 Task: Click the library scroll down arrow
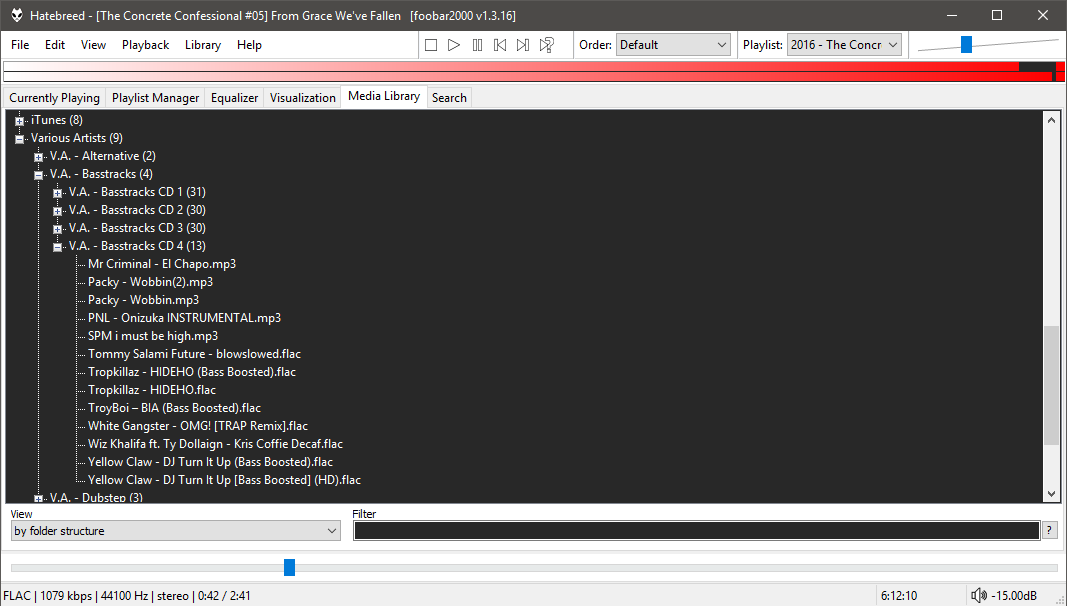point(1051,494)
